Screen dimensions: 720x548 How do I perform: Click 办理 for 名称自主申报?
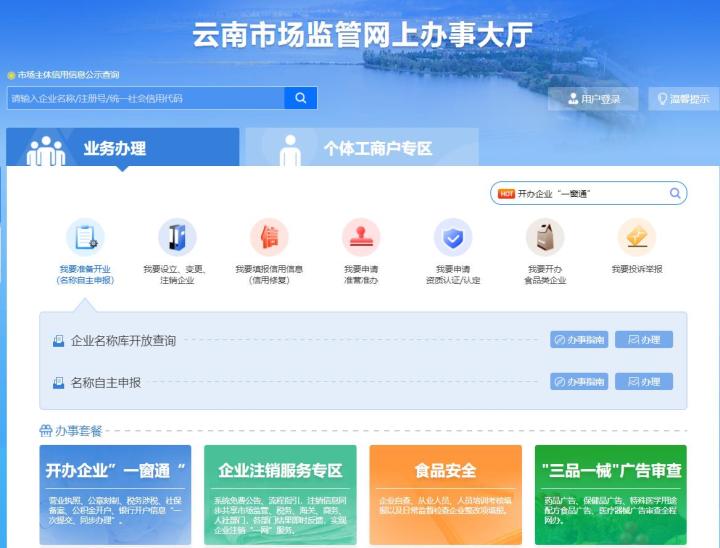pos(644,381)
